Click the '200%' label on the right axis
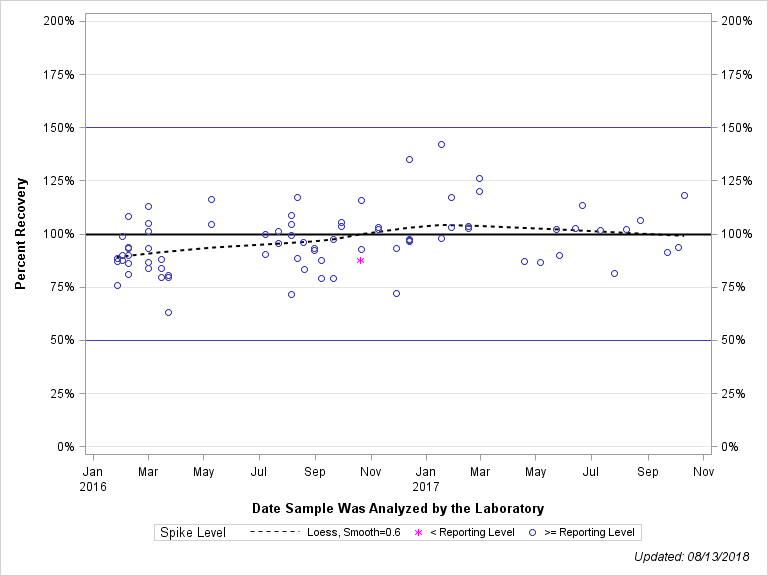This screenshot has width=768, height=576. point(737,21)
